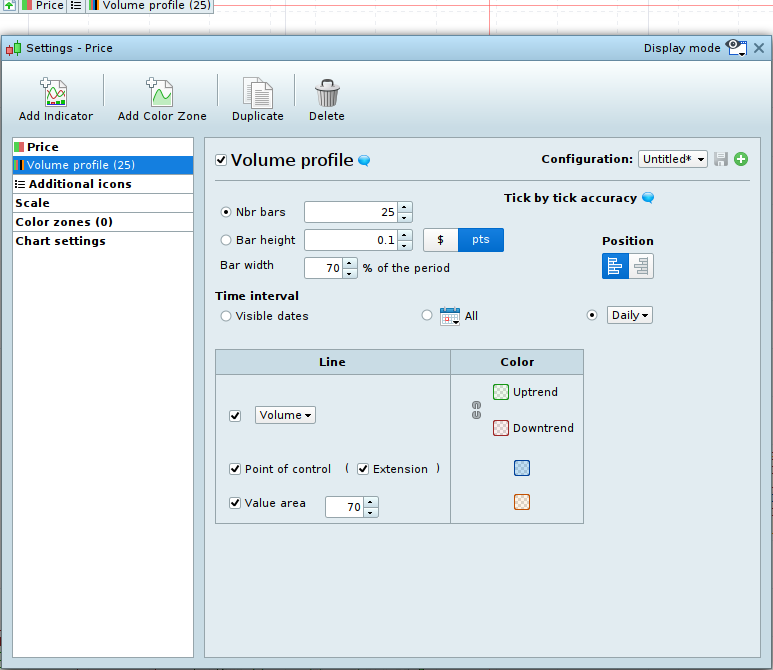The height and width of the screenshot is (670, 773).
Task: Change Value area orange color swatch
Action: point(522,502)
